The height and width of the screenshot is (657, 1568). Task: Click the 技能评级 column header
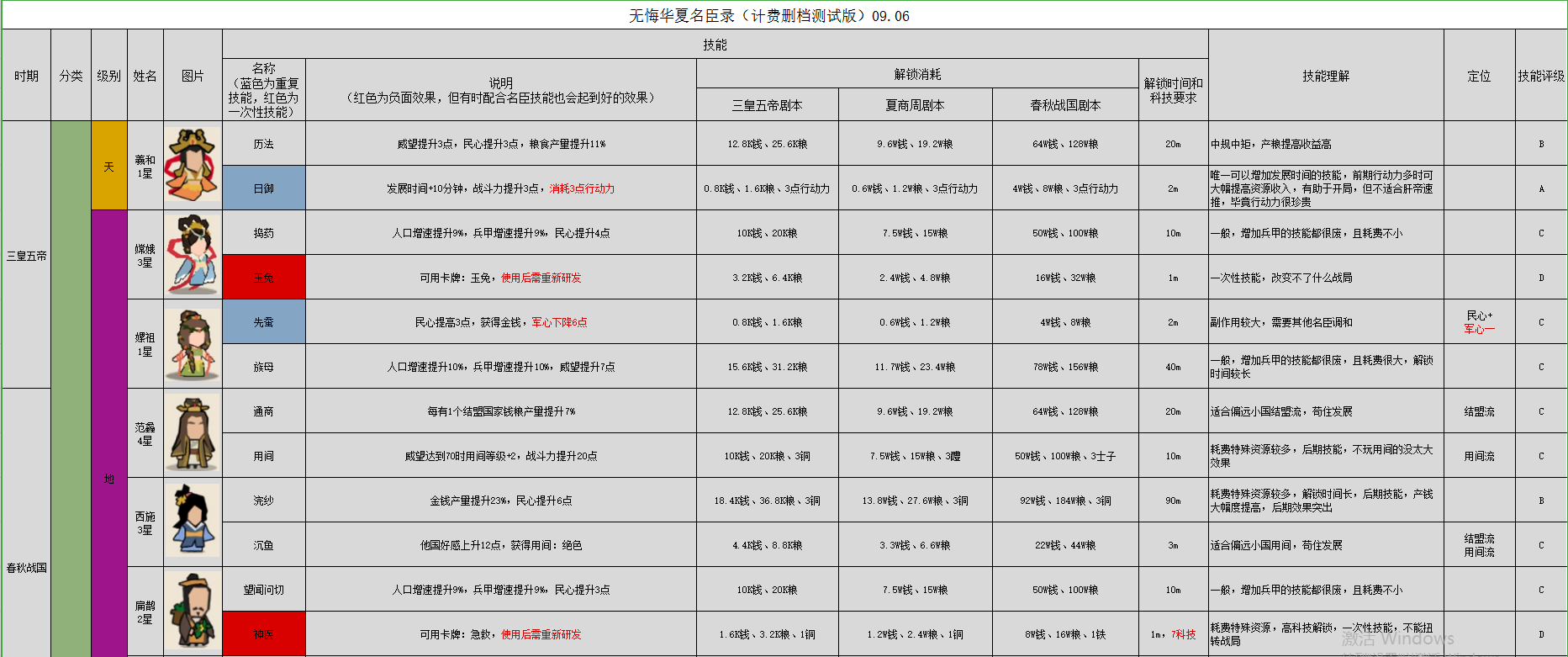(1541, 76)
